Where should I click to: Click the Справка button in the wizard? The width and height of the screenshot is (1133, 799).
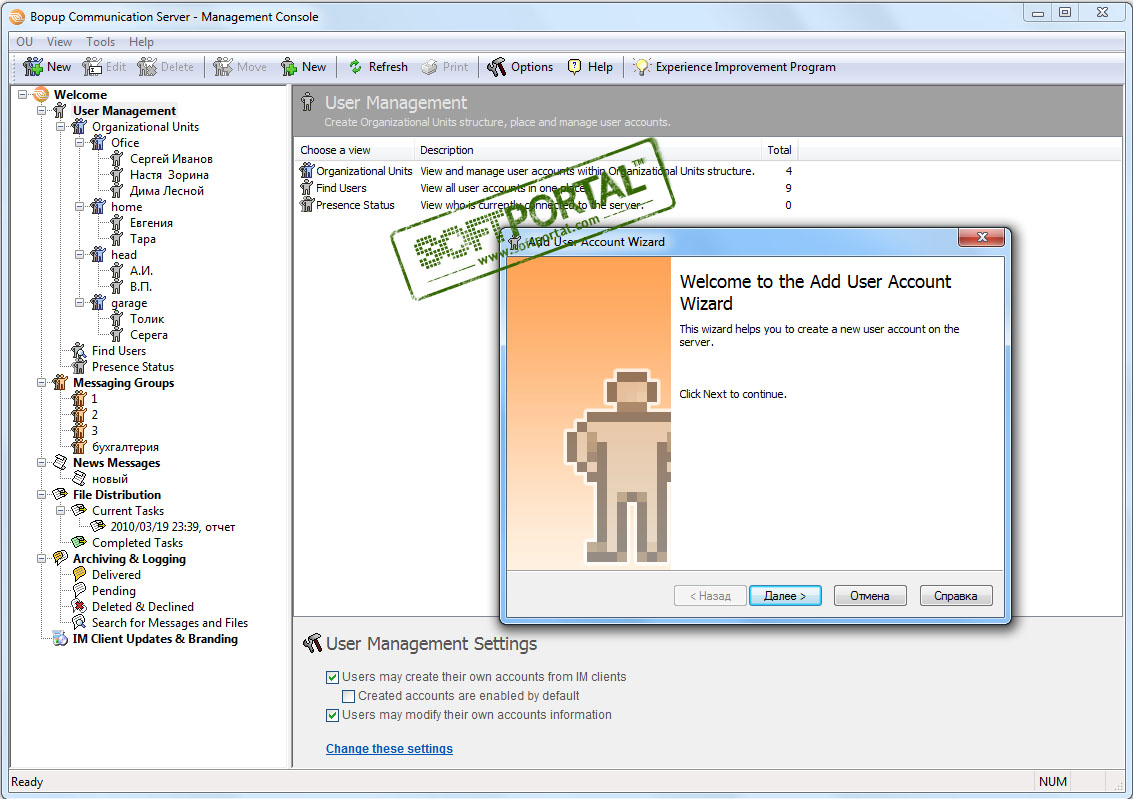[956, 596]
